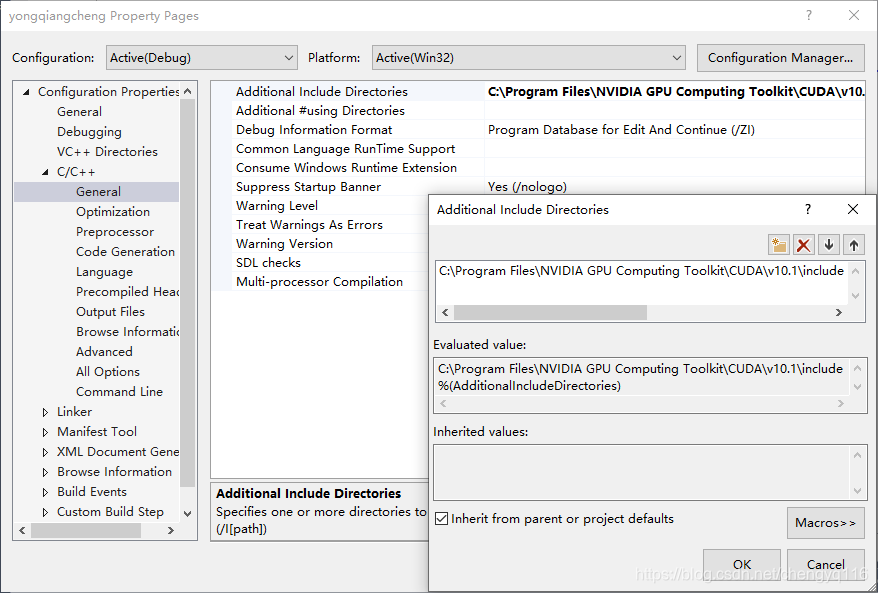Click Additional #using Directories property
The width and height of the screenshot is (878, 593).
pyautogui.click(x=320, y=111)
